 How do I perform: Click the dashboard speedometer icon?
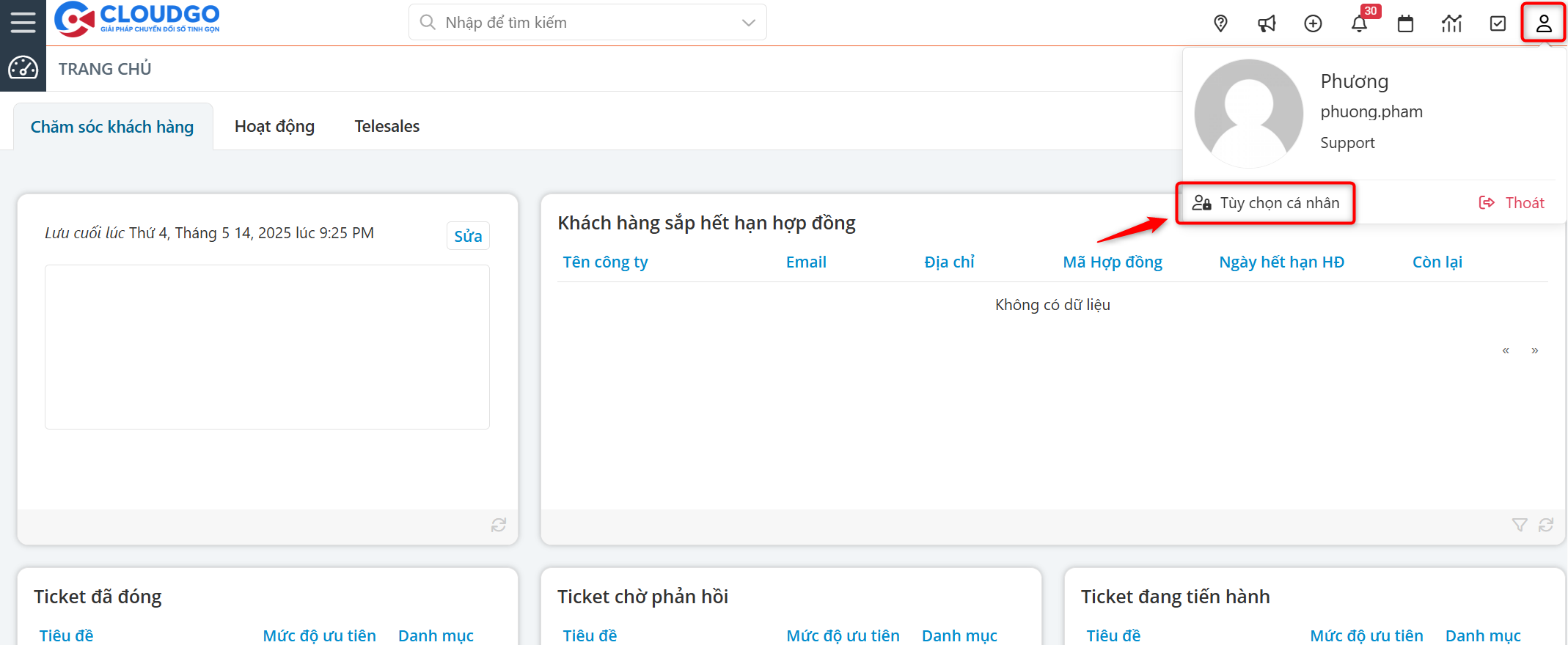click(23, 68)
